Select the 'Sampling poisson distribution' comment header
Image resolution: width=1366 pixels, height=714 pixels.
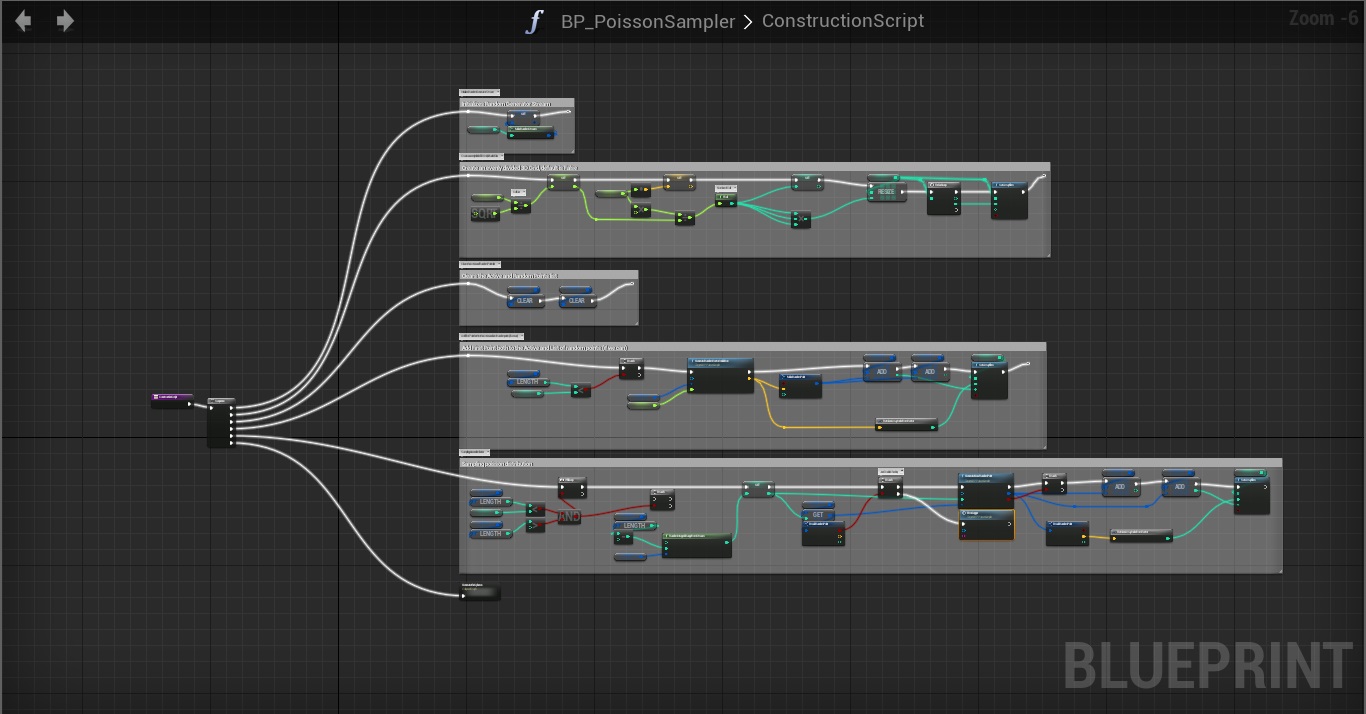pyautogui.click(x=870, y=463)
